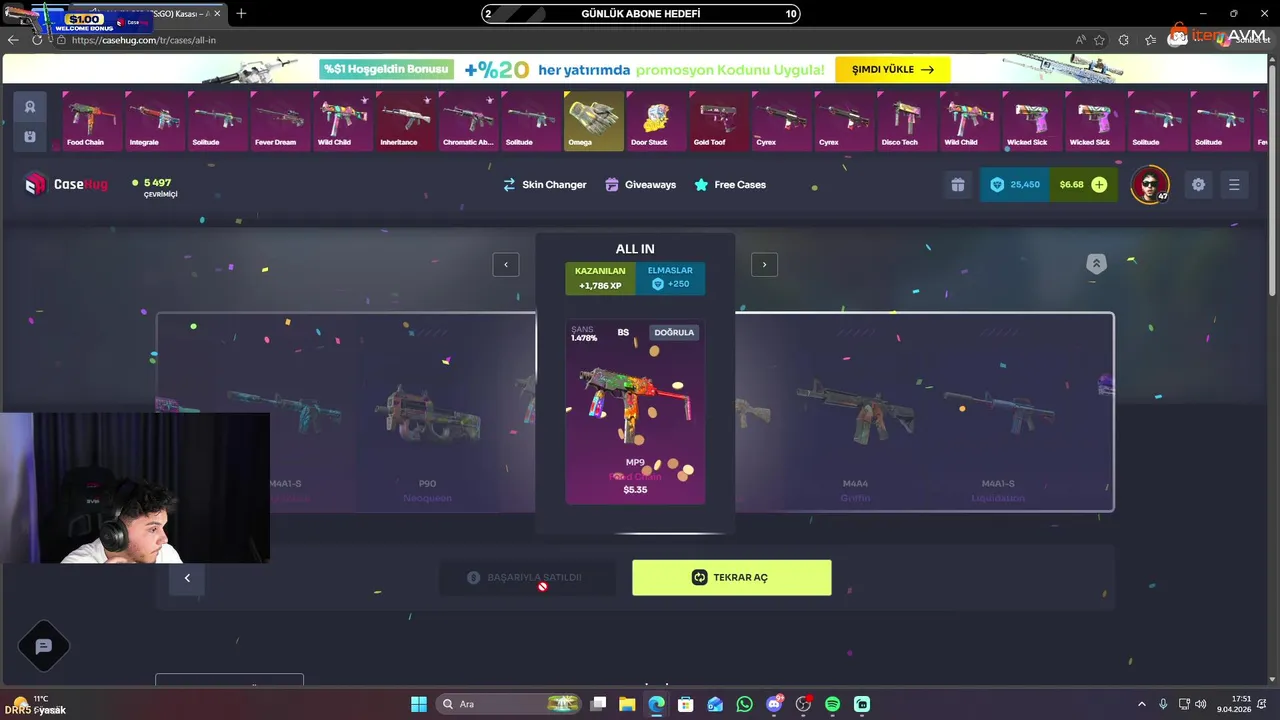Screen dimensions: 1280x720
Task: Go to next case with right arrow
Action: [764, 264]
